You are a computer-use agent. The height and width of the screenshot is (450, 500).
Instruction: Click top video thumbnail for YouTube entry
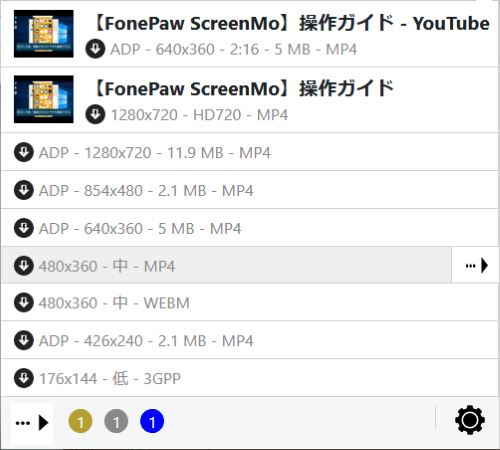pyautogui.click(x=44, y=34)
